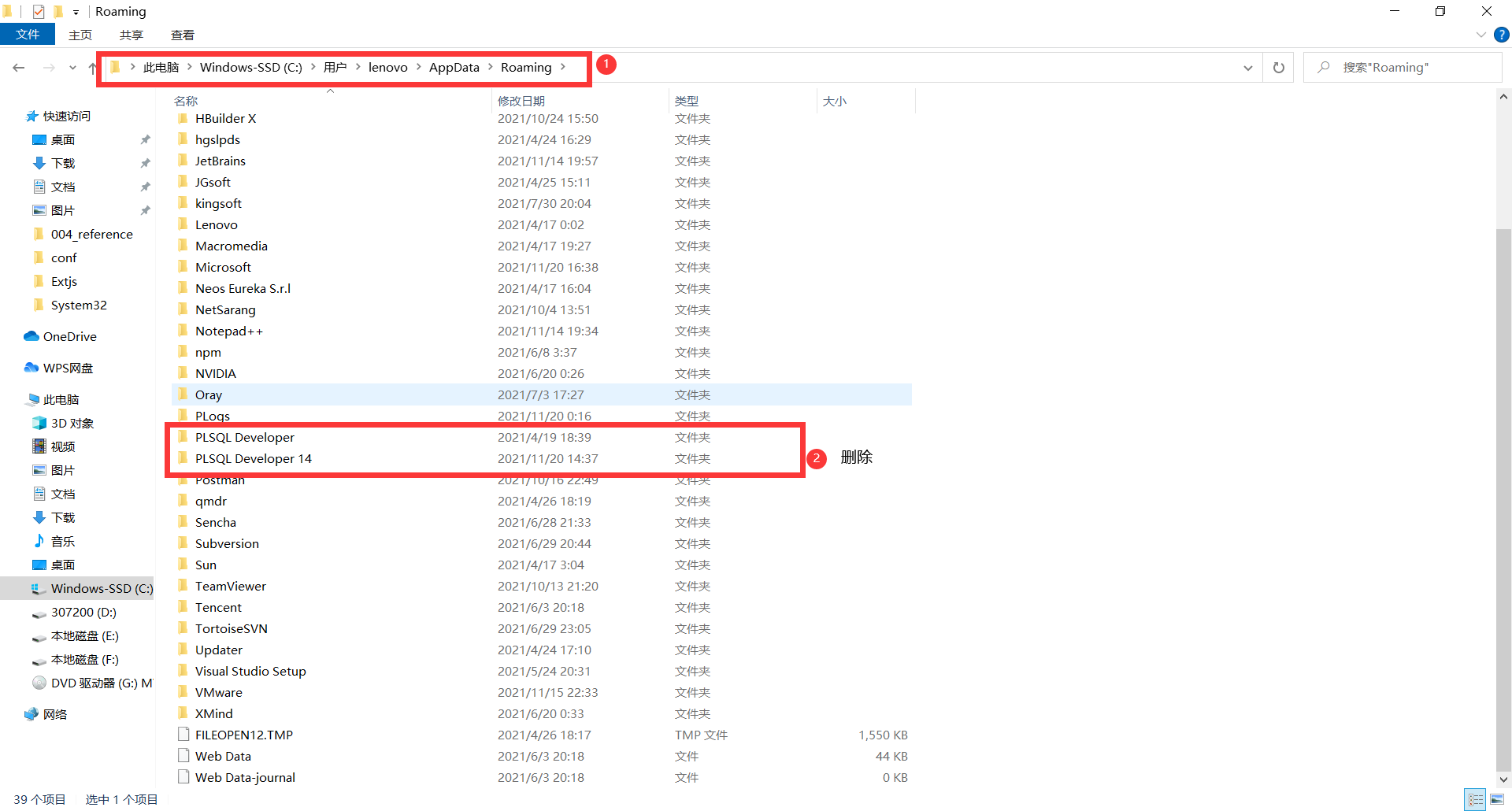1512x811 pixels.
Task: Select 网络 in the navigation pane
Action: (x=46, y=715)
